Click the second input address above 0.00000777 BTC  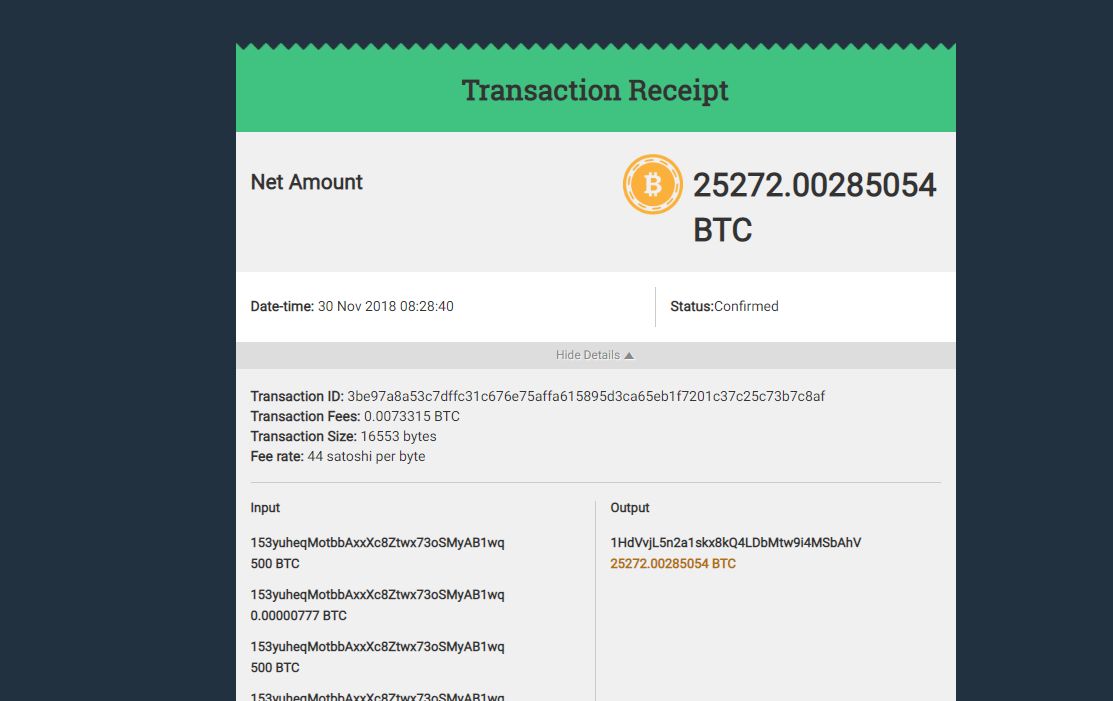tap(378, 595)
